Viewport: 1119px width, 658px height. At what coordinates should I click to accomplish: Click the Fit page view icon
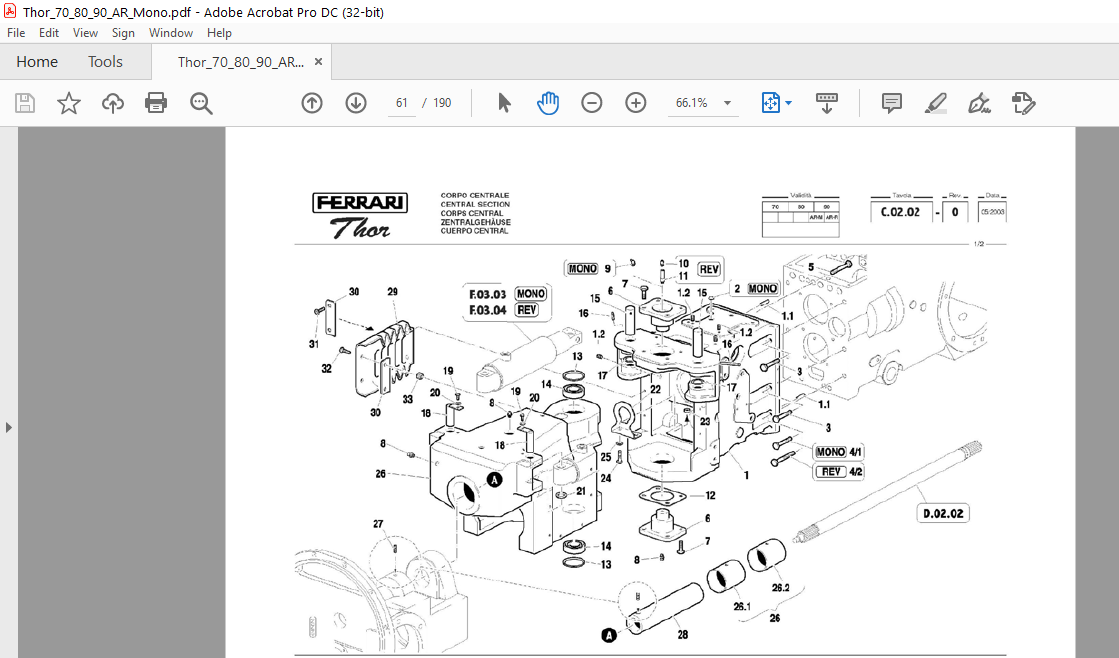tap(771, 103)
